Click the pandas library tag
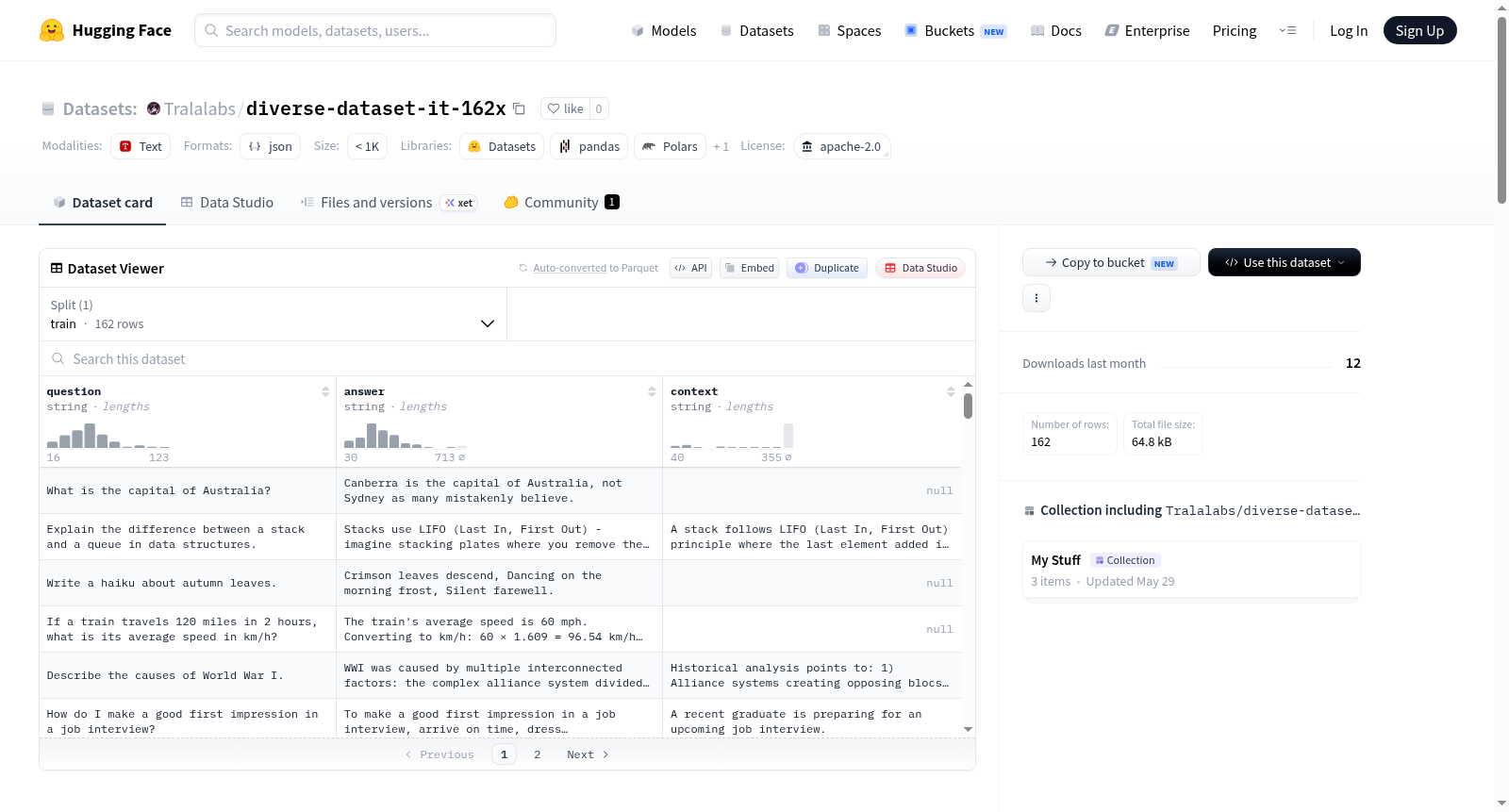 [x=589, y=146]
